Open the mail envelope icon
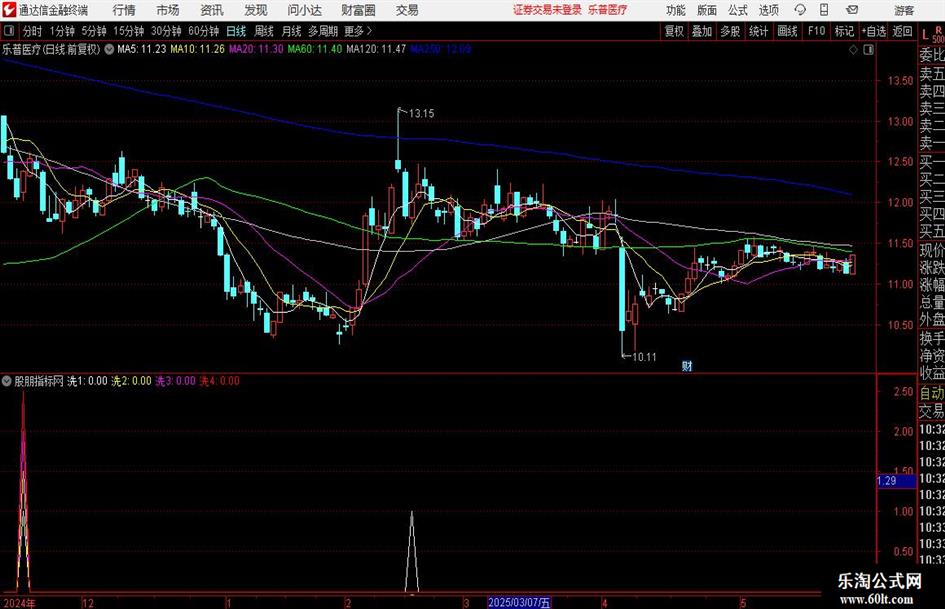 (852, 10)
